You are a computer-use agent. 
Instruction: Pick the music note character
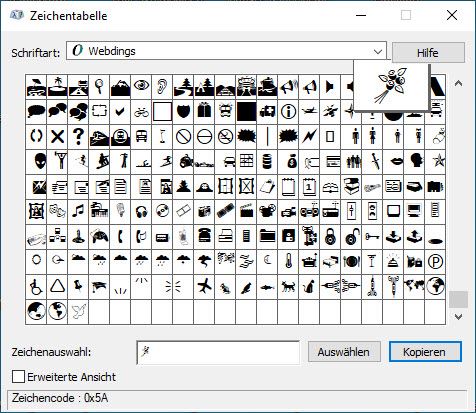(78, 212)
